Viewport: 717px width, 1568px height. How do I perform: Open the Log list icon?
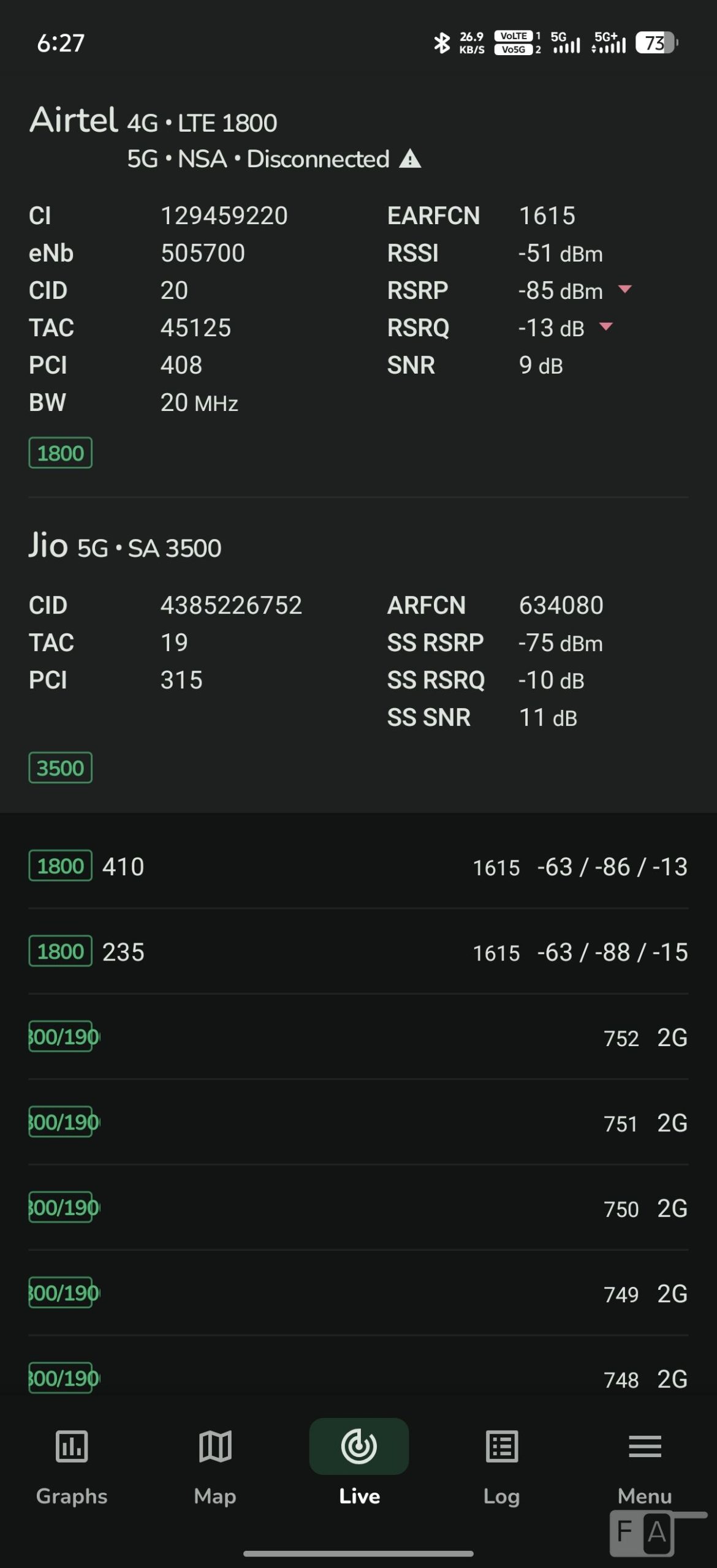coord(502,1447)
